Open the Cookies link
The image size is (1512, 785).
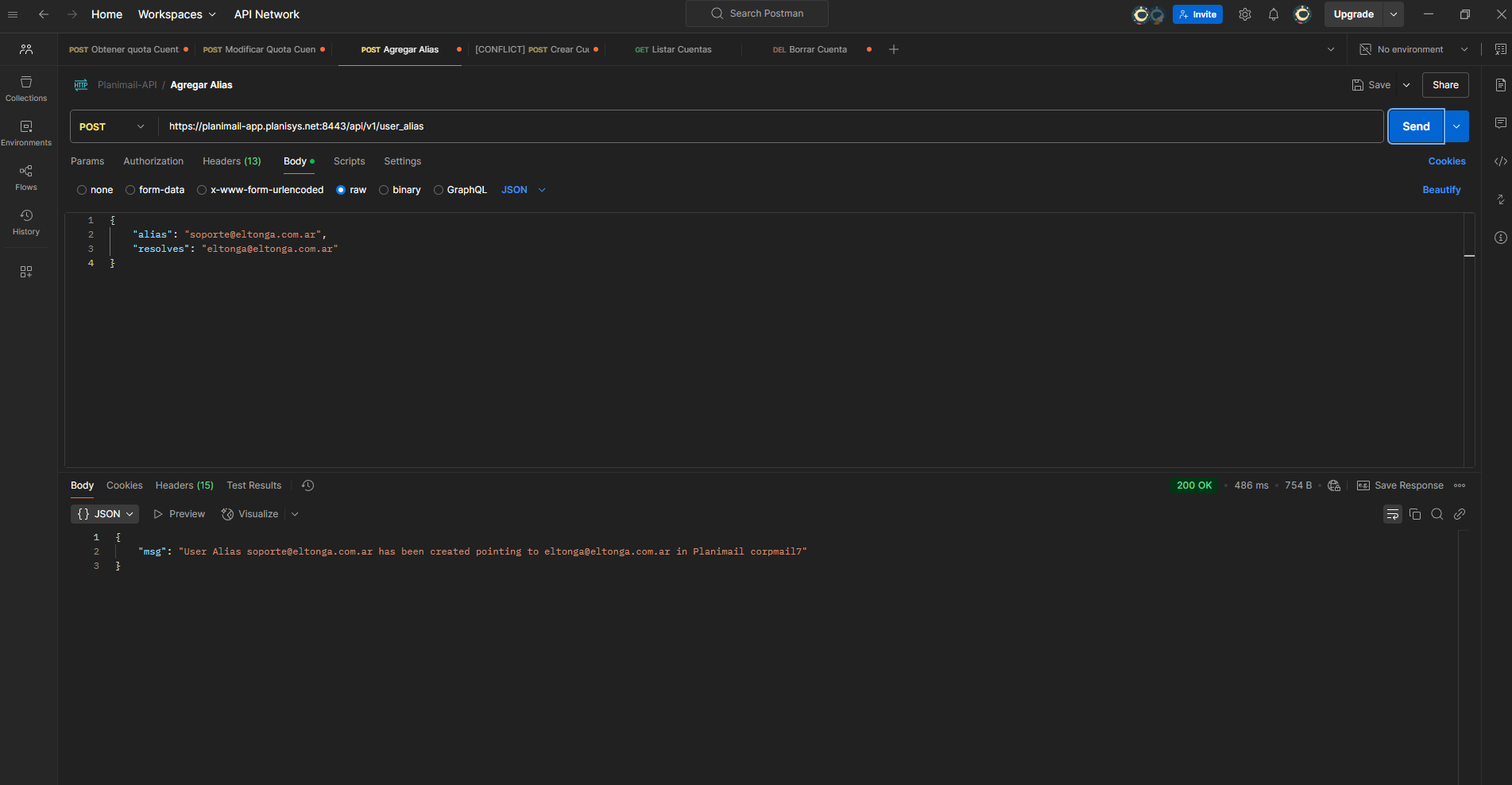(1447, 161)
